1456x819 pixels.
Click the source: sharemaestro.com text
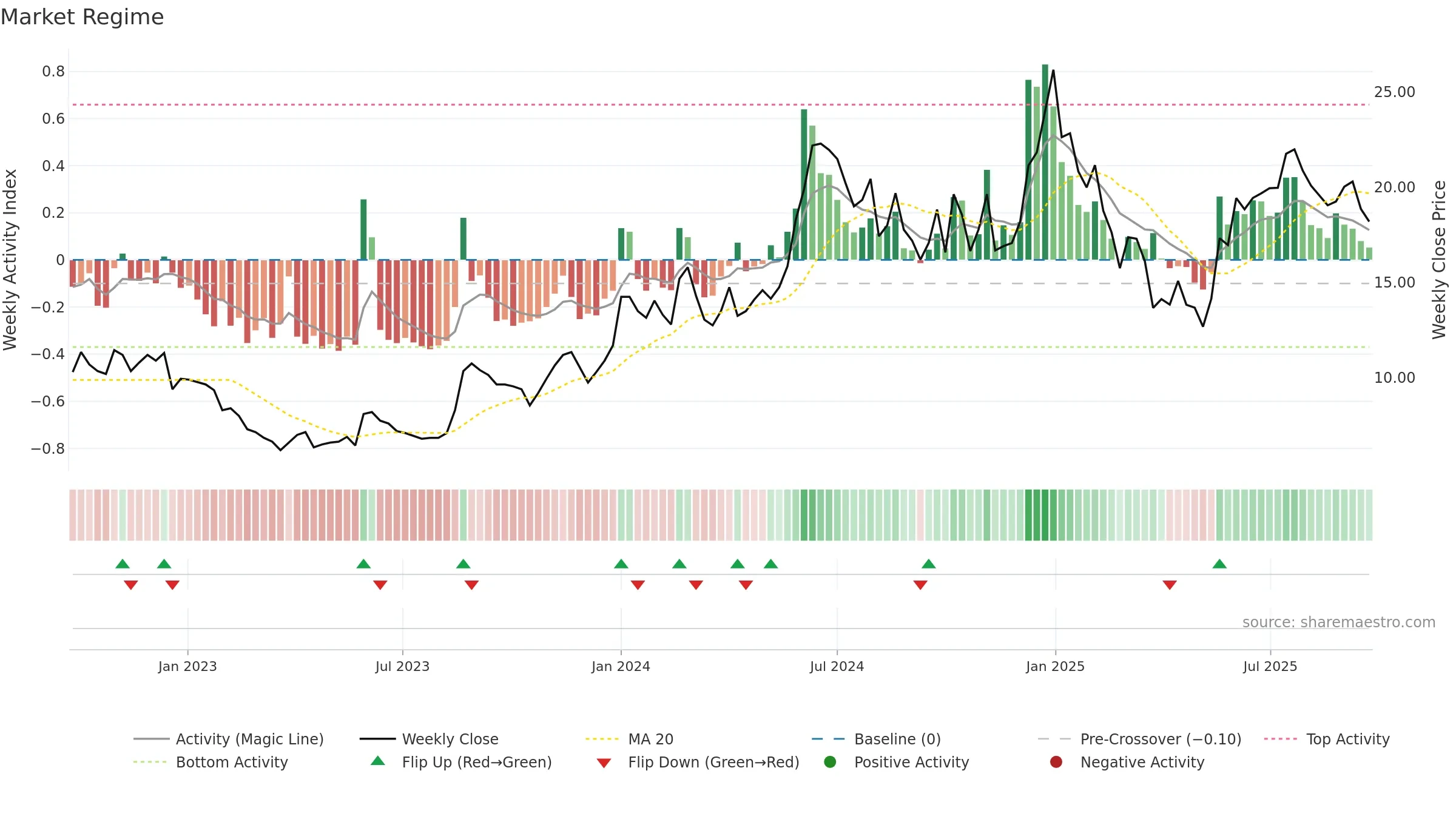pos(1339,622)
